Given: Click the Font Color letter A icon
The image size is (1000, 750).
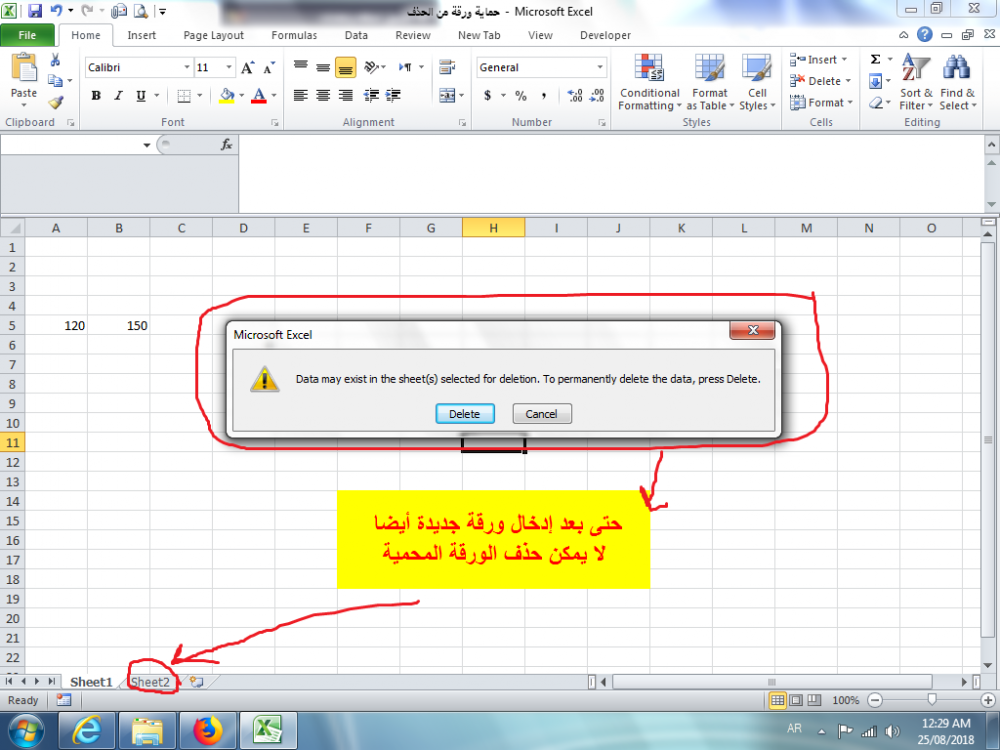Looking at the screenshot, I should click(259, 96).
